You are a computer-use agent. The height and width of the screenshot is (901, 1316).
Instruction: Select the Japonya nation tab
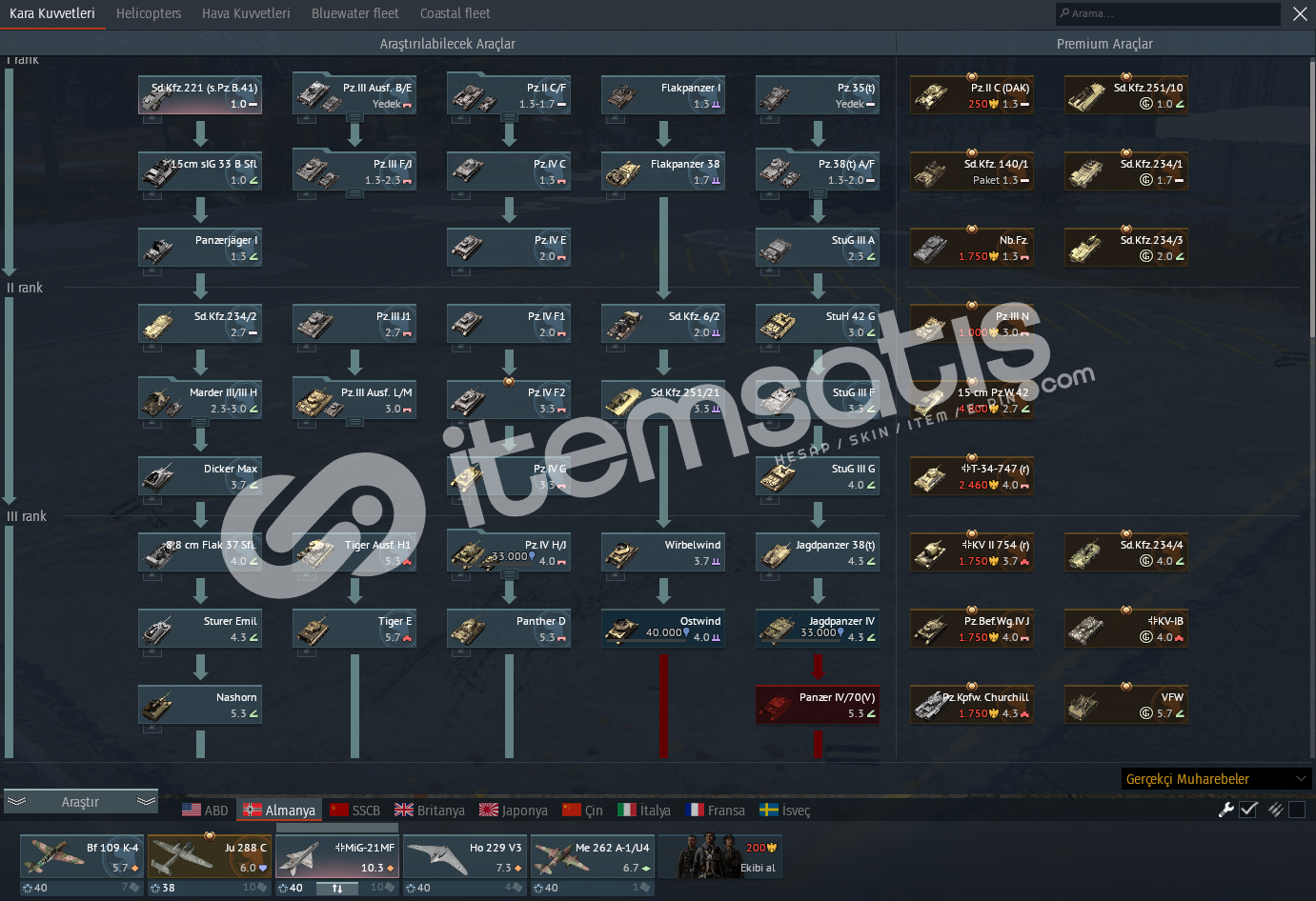514,811
